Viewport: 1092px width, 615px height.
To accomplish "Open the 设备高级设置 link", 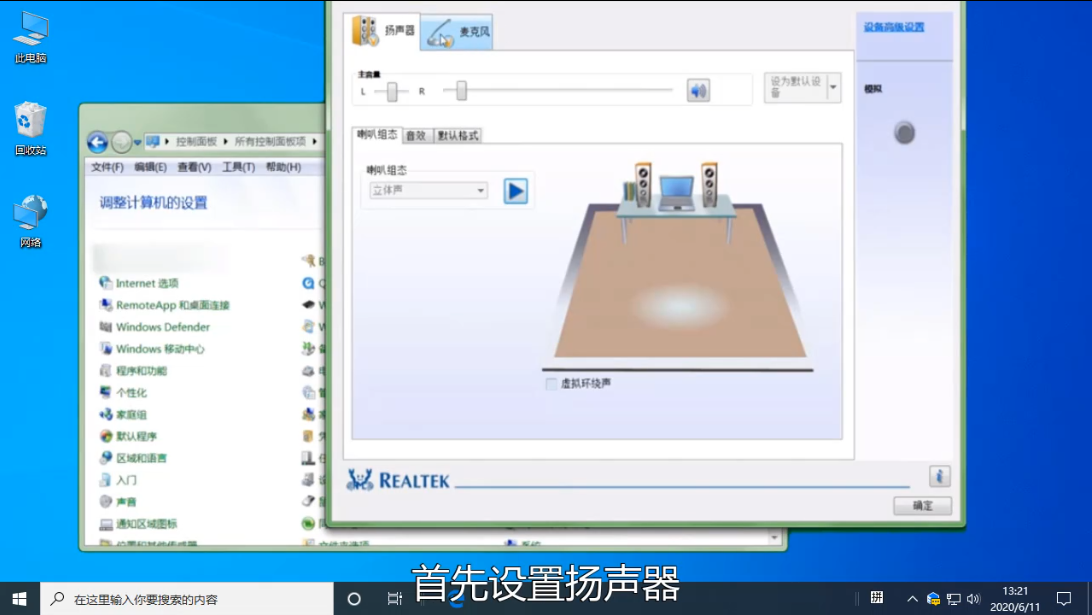I will click(894, 27).
